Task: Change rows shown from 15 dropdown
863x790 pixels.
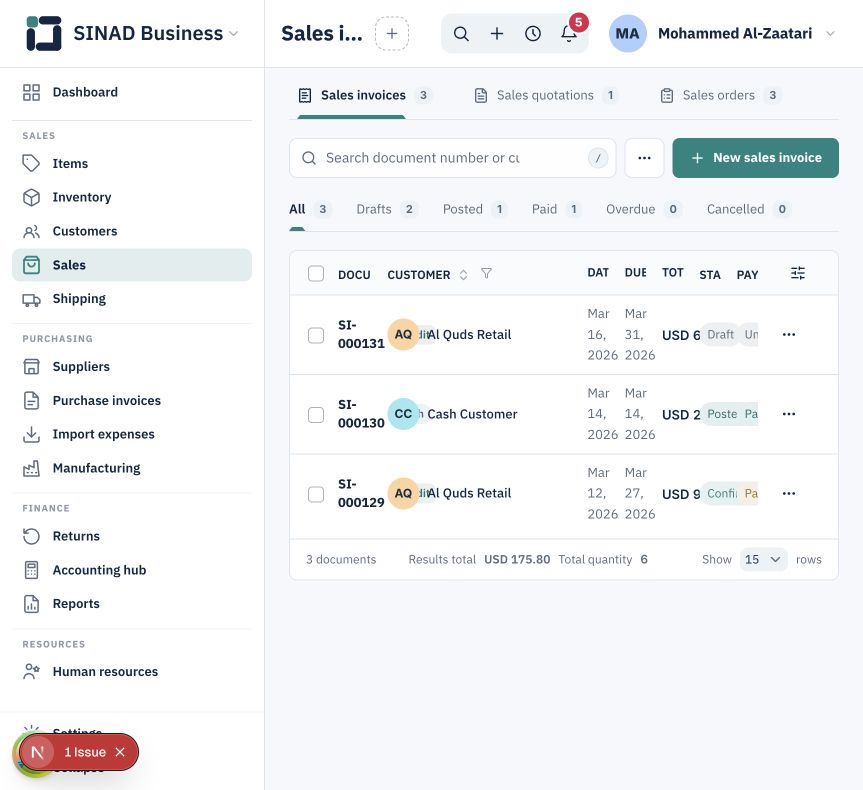Action: 763,559
